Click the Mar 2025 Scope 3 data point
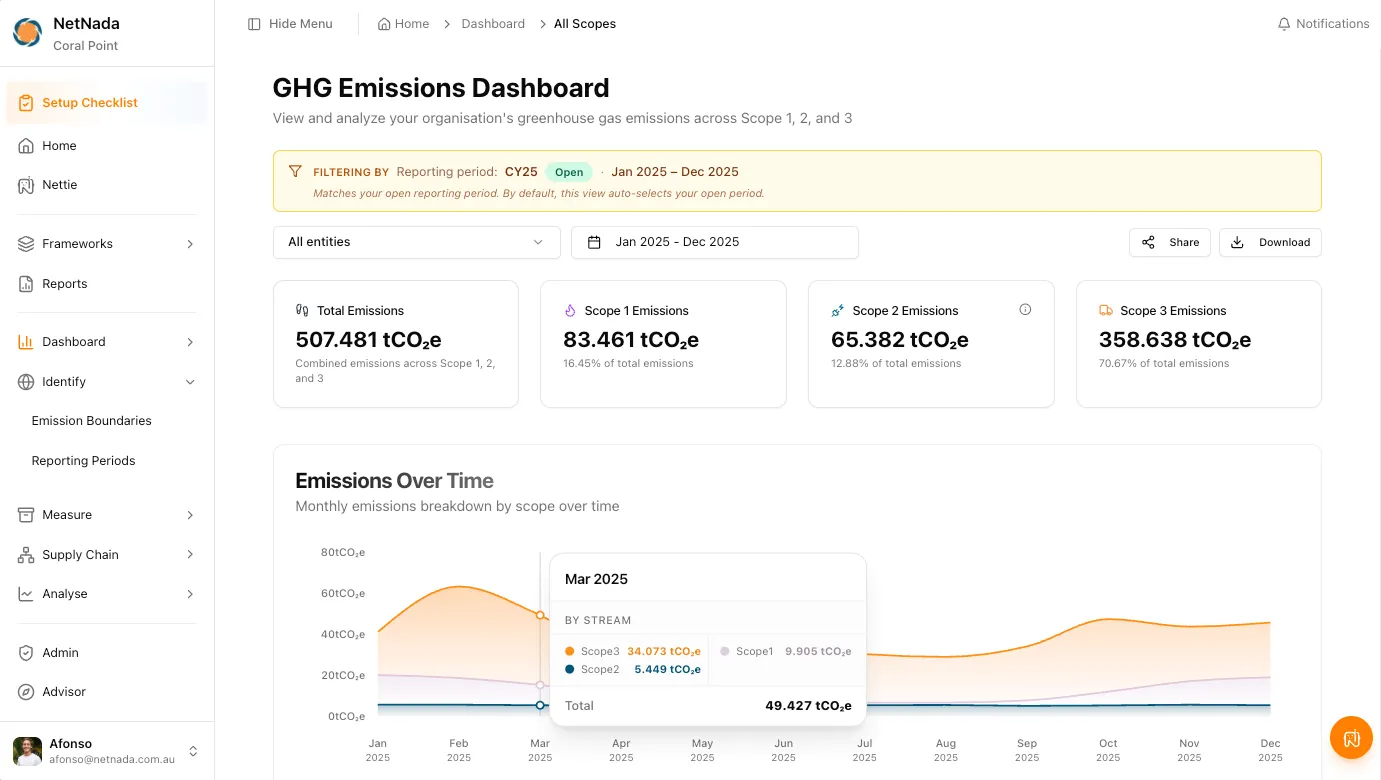 pos(540,615)
